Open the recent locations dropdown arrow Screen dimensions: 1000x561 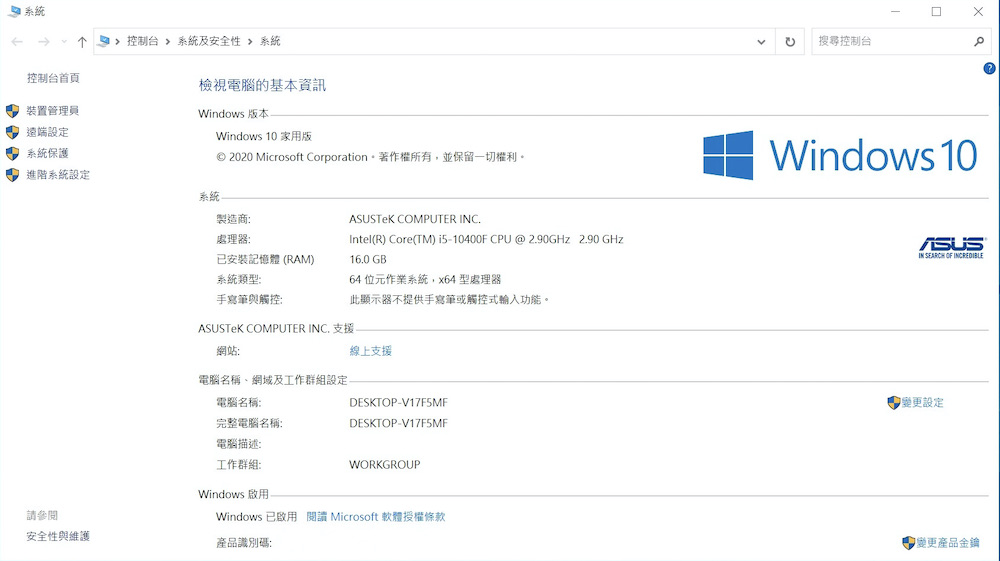[x=64, y=42]
